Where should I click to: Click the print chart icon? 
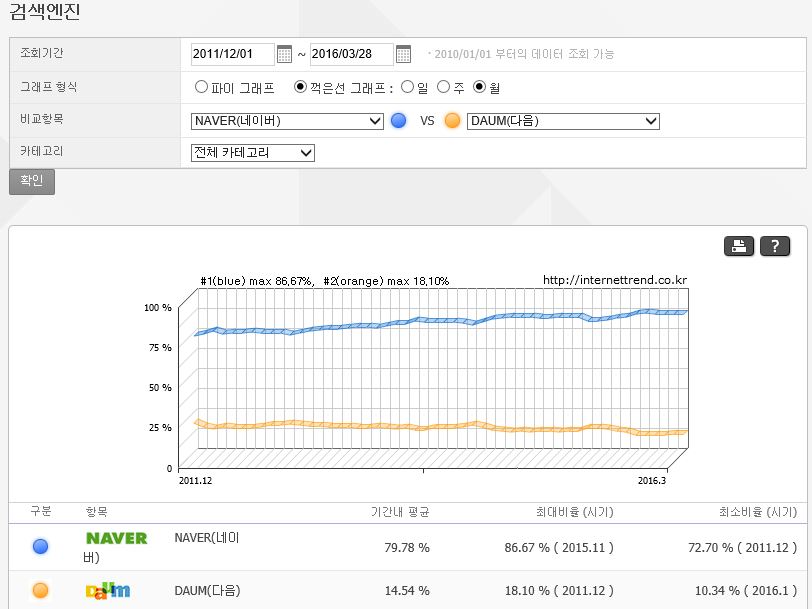[x=739, y=247]
